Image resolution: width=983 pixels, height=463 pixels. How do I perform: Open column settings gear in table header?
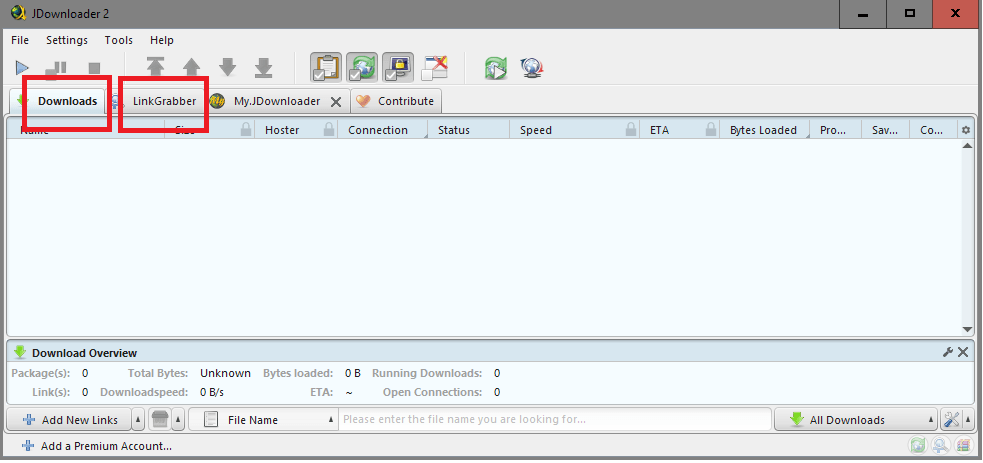click(x=965, y=130)
